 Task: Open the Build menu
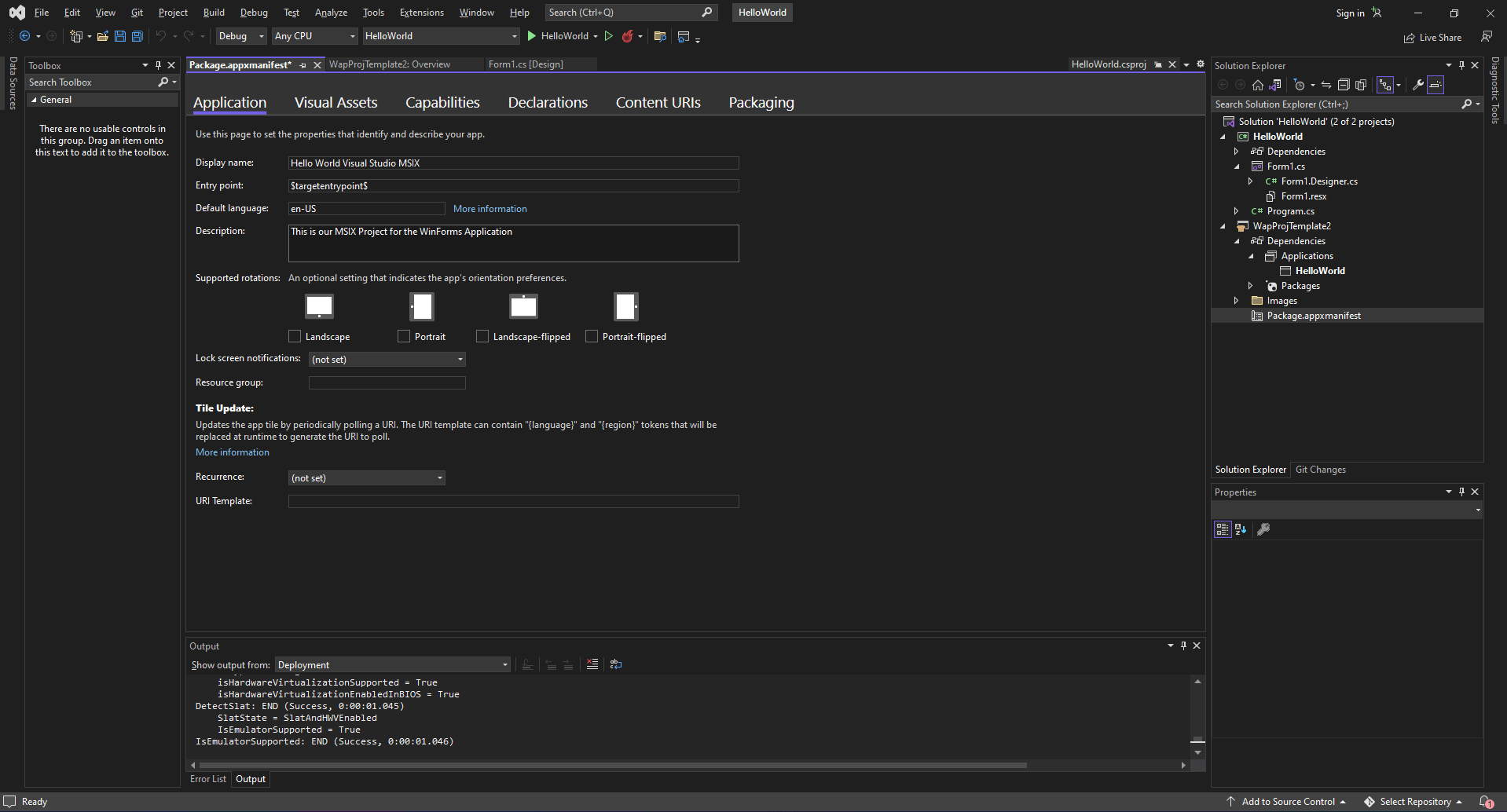click(x=214, y=13)
